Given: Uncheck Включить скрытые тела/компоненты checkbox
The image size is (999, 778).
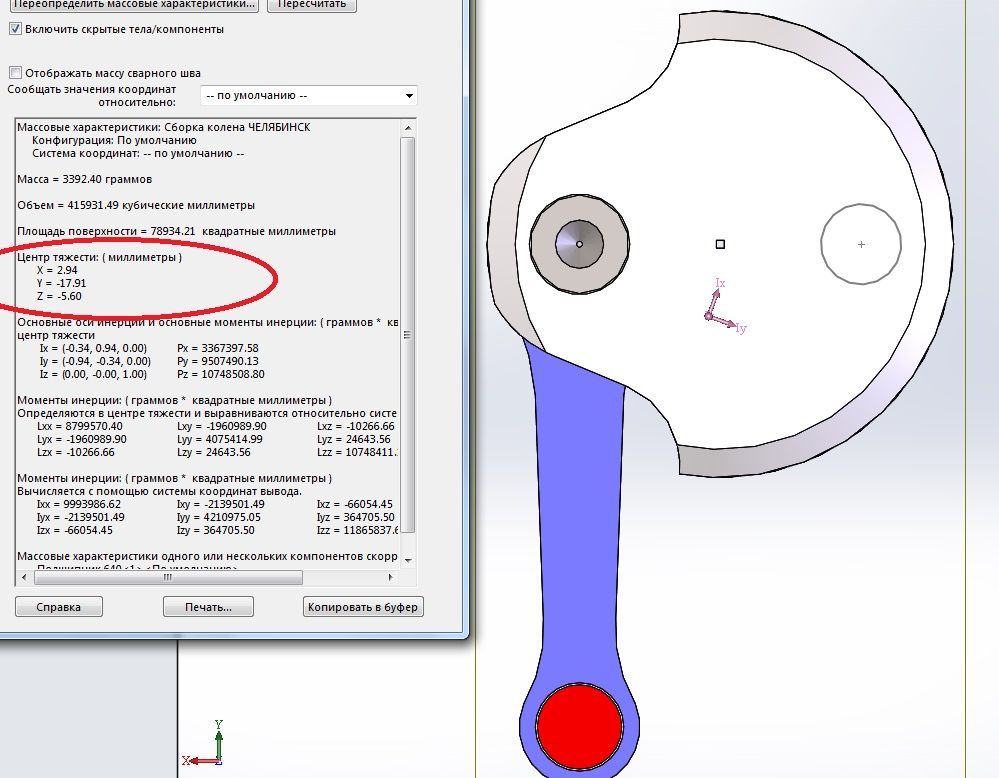Looking at the screenshot, I should click(15, 29).
